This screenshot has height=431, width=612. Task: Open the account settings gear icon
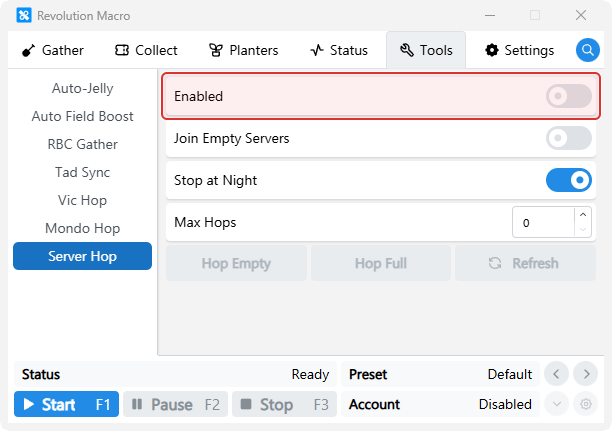click(585, 404)
